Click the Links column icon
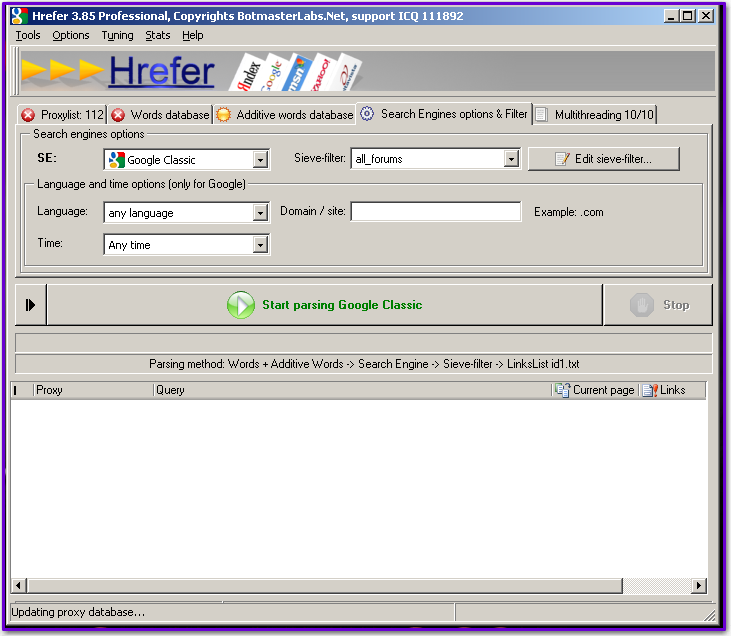Screen dimensions: 731x636 (x=650, y=390)
